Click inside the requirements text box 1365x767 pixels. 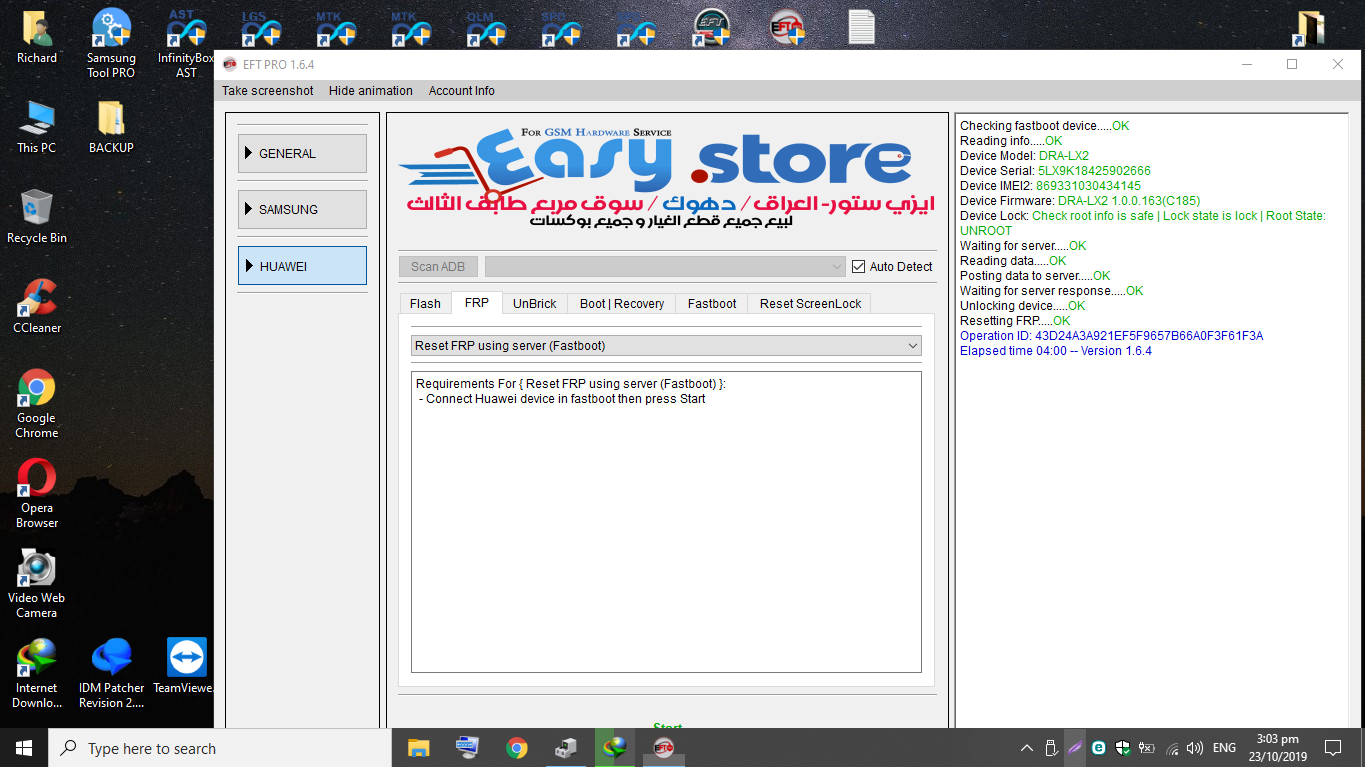[x=666, y=522]
